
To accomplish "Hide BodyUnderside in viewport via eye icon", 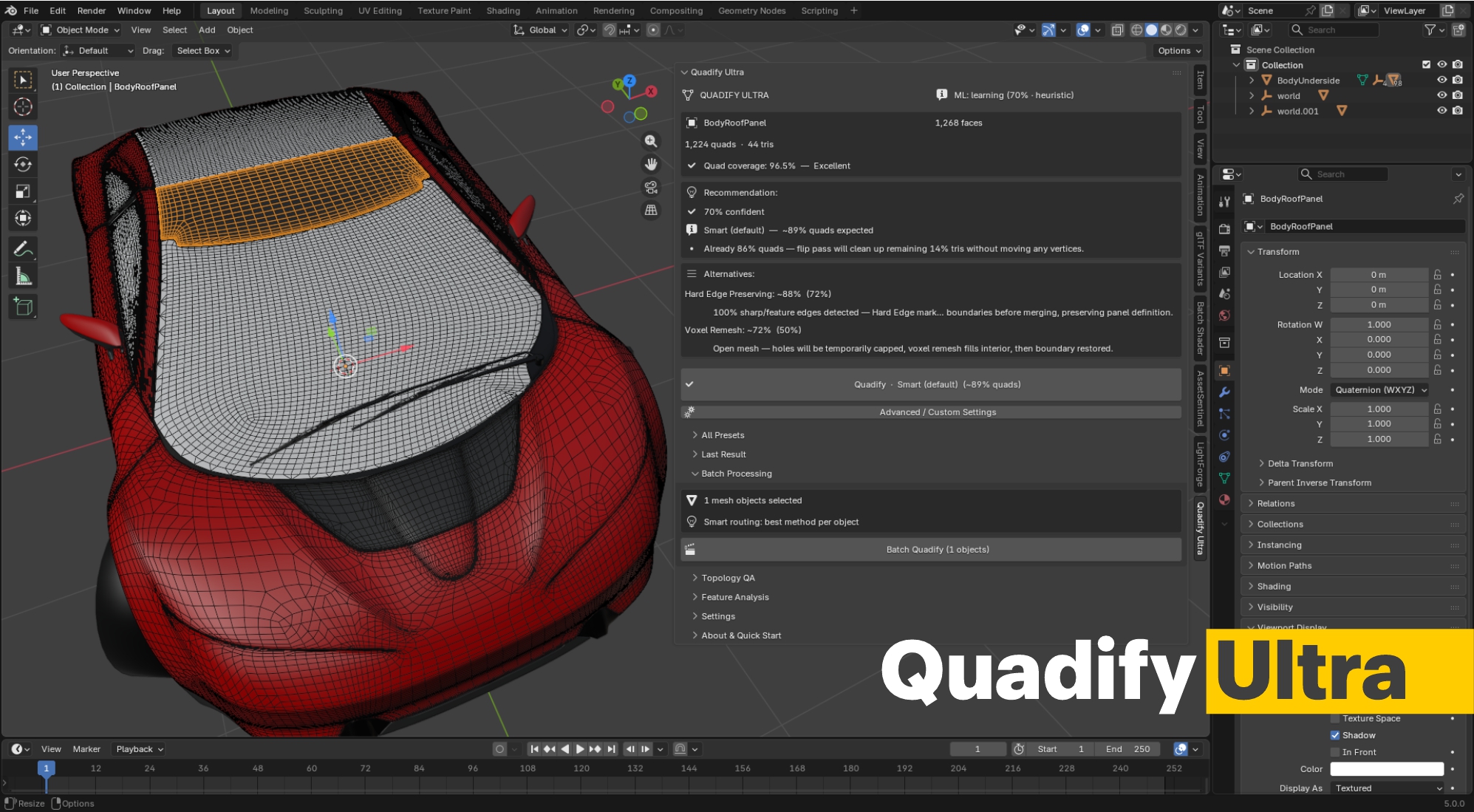I will coord(1441,80).
